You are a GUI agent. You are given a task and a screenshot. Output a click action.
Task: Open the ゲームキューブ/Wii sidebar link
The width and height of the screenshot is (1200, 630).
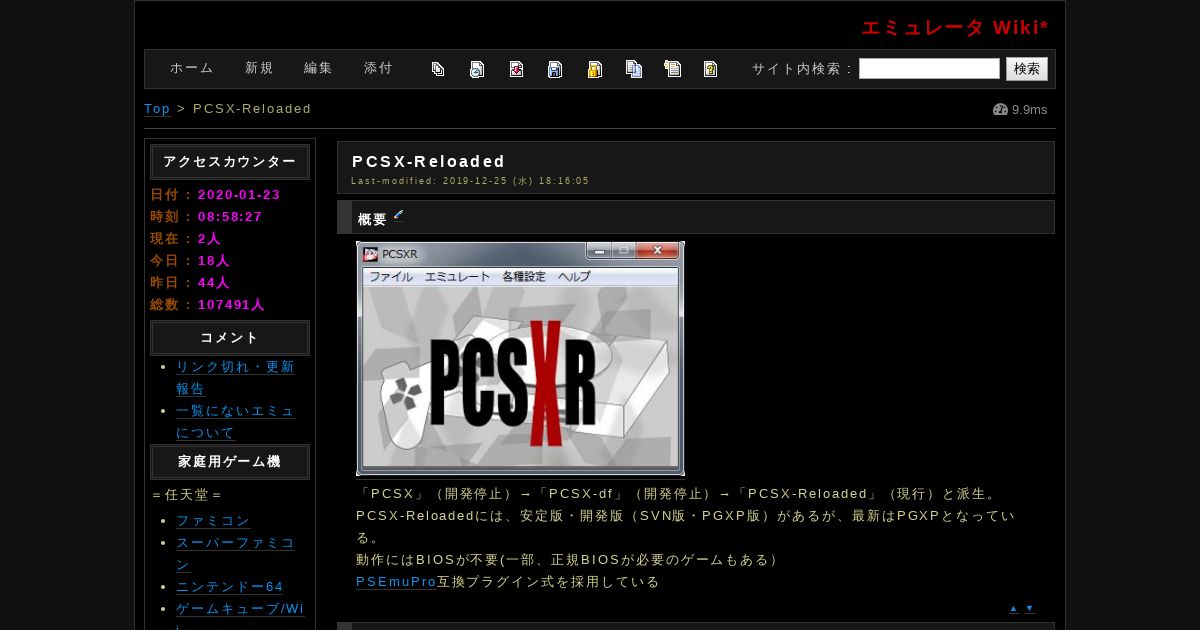tap(240, 617)
